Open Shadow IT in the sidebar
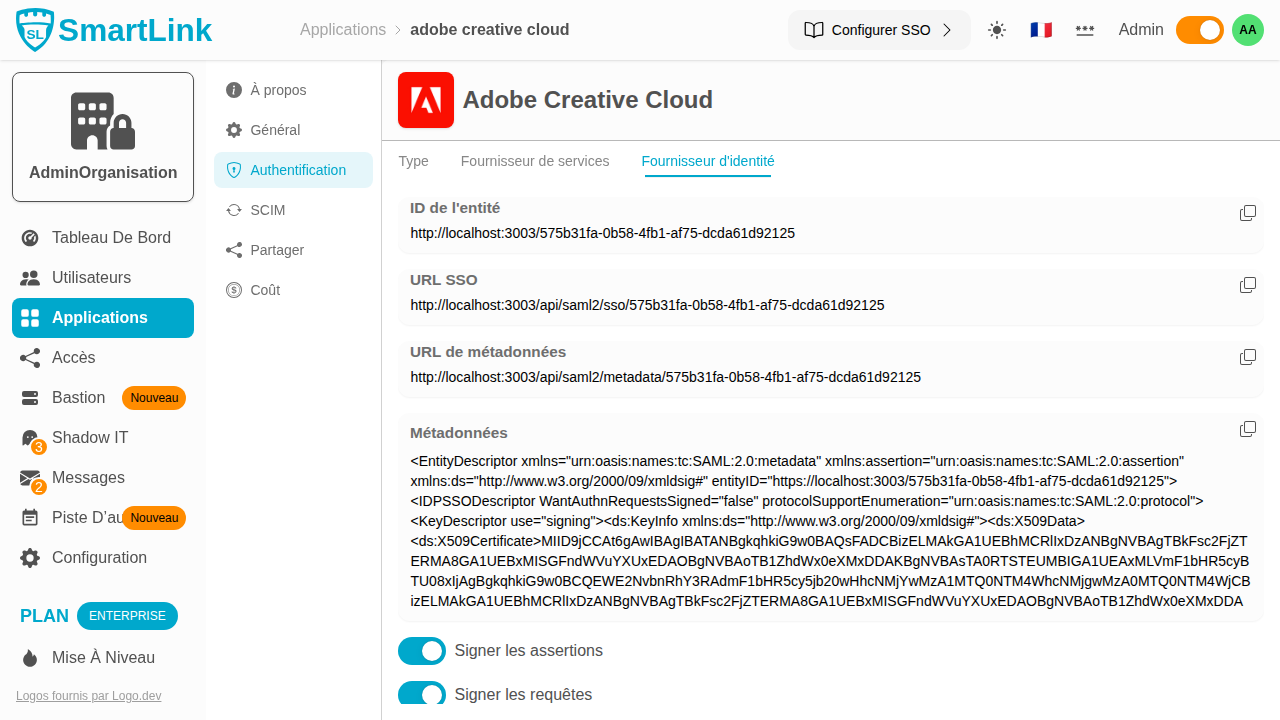Screen dimensions: 1280x720 coord(90,438)
